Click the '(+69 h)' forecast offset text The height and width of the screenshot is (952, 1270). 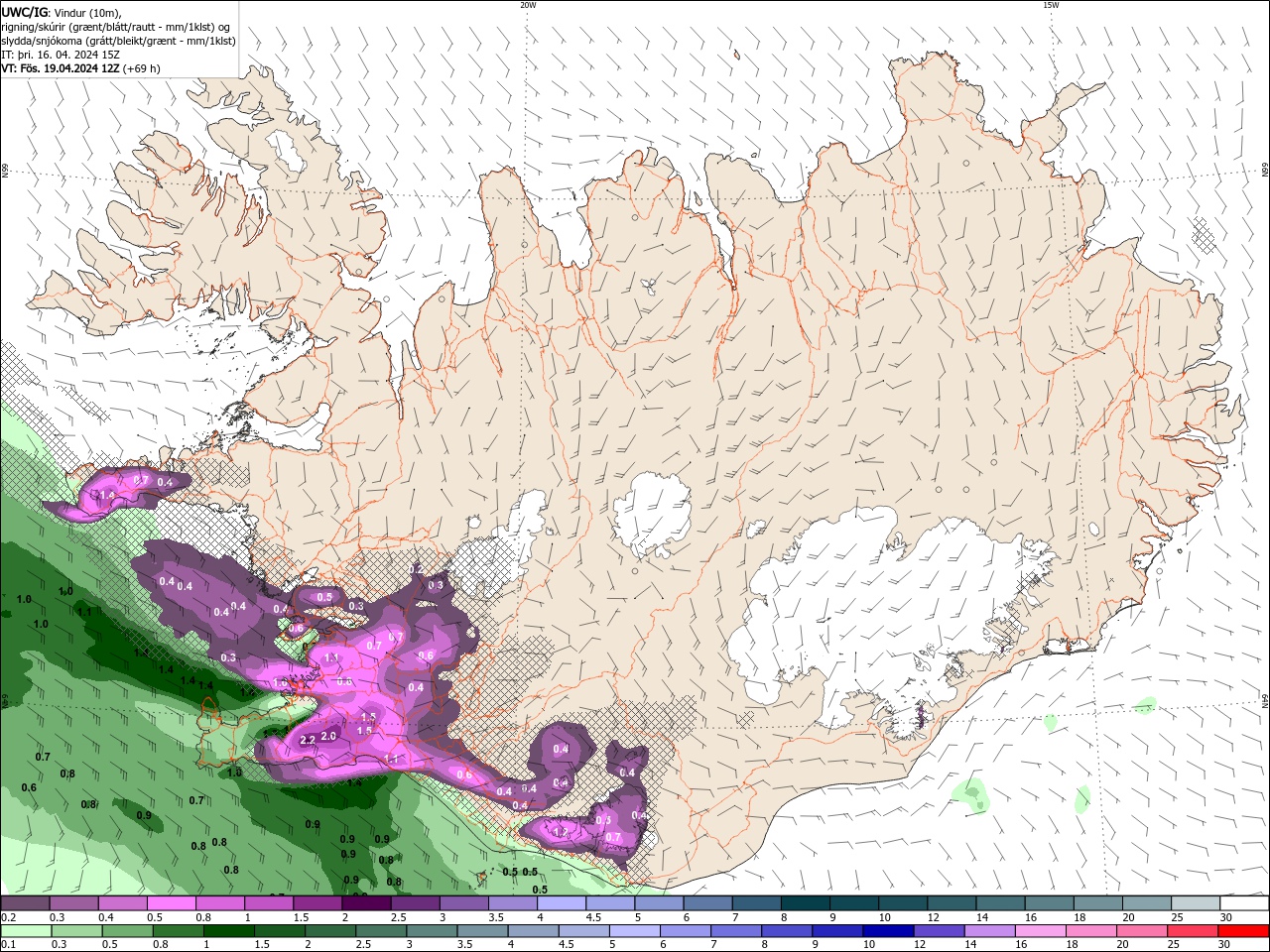142,68
